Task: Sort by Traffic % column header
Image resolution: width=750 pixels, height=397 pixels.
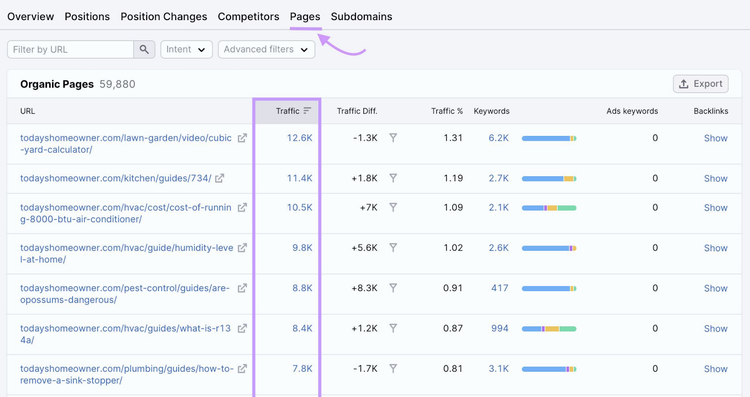Action: [x=447, y=111]
